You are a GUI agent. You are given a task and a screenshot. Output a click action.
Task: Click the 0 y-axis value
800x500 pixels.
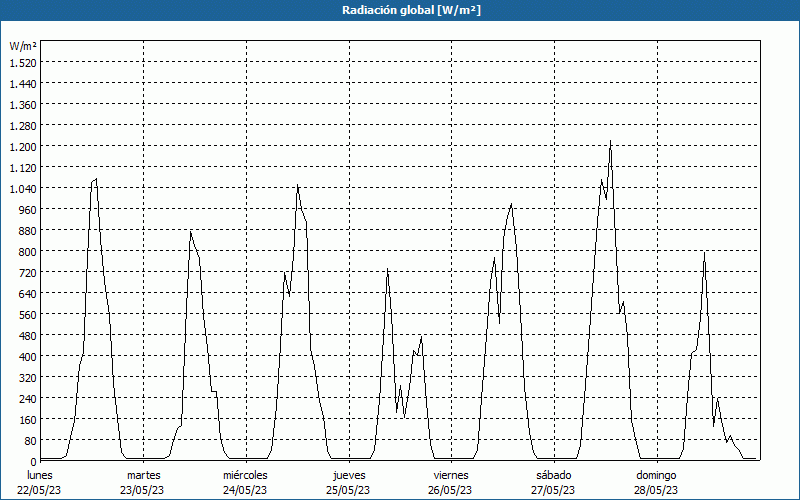[x=33, y=461]
